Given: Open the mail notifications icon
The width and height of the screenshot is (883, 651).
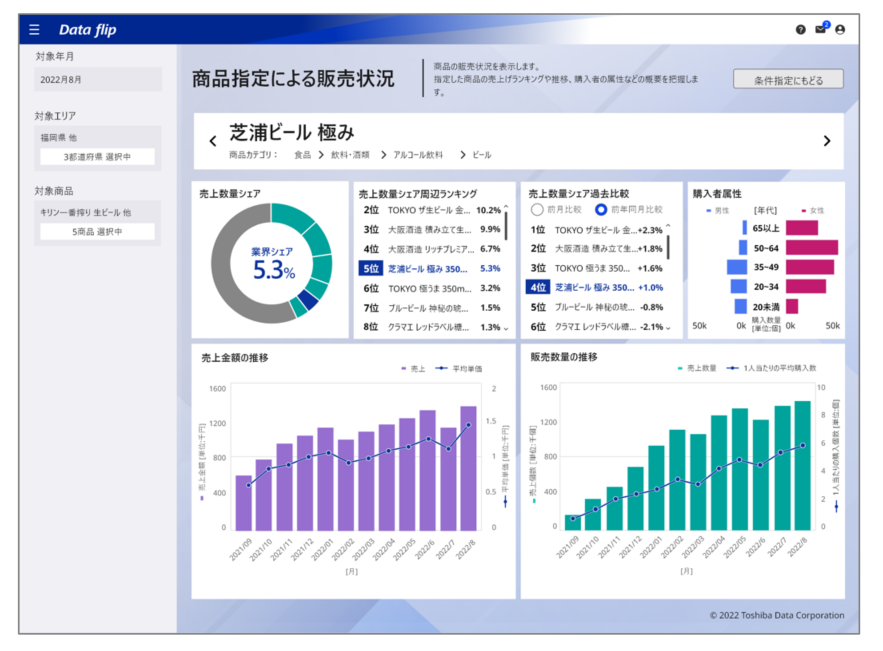Looking at the screenshot, I should (x=821, y=29).
